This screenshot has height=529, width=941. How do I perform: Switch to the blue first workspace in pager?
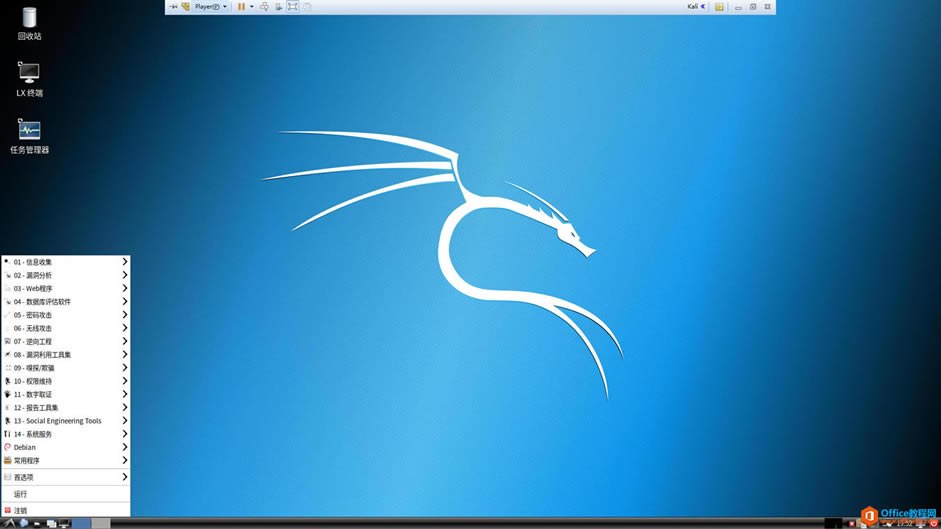tap(82, 524)
